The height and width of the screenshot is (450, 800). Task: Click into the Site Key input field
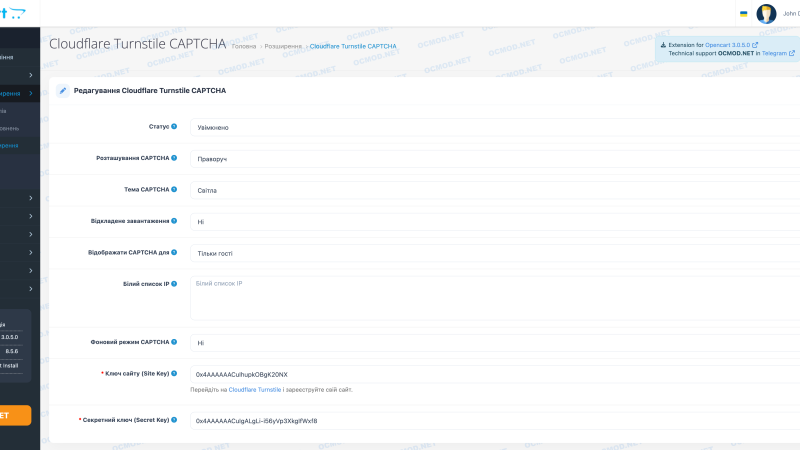point(495,374)
